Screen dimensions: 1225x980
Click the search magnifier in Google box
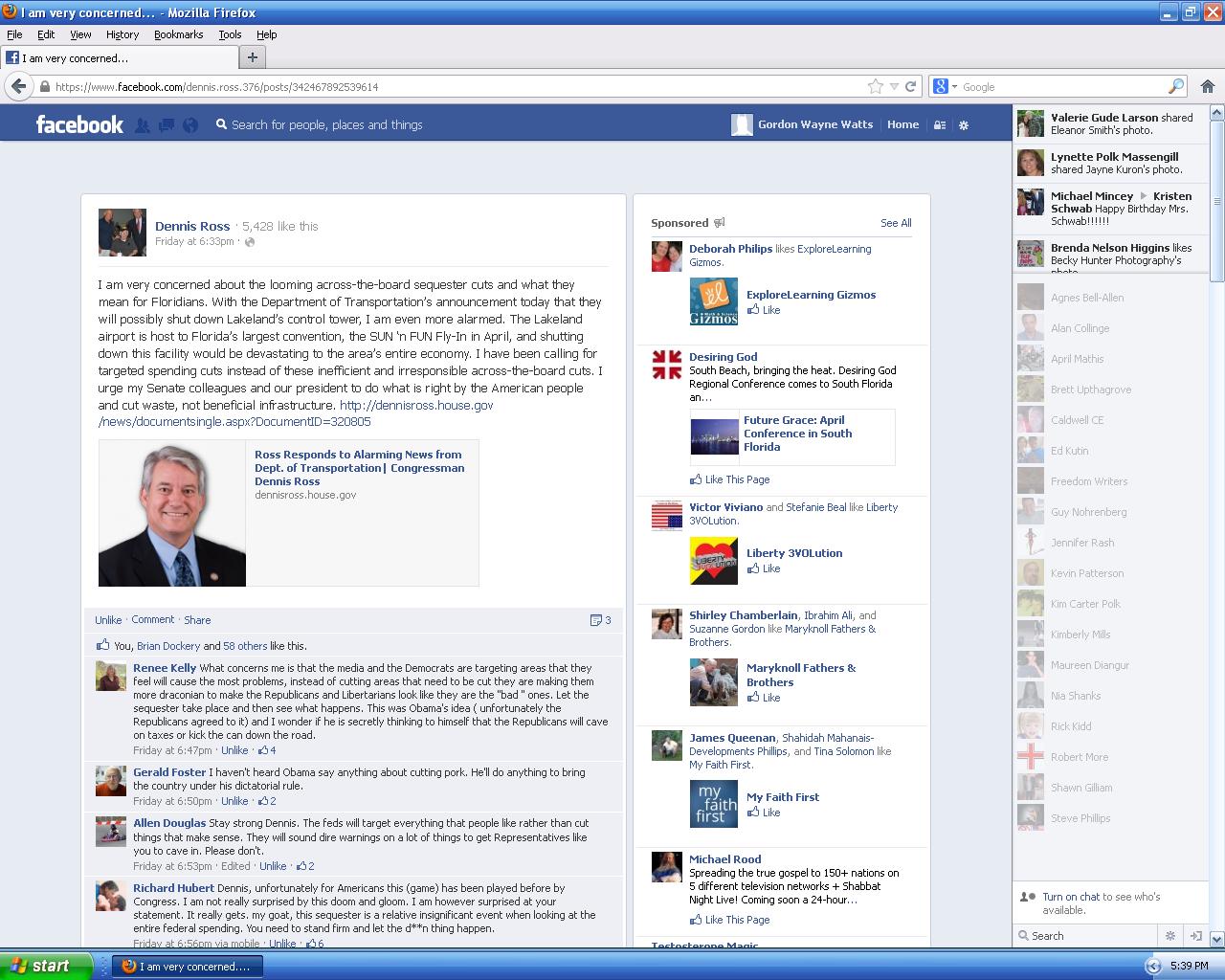point(1176,86)
